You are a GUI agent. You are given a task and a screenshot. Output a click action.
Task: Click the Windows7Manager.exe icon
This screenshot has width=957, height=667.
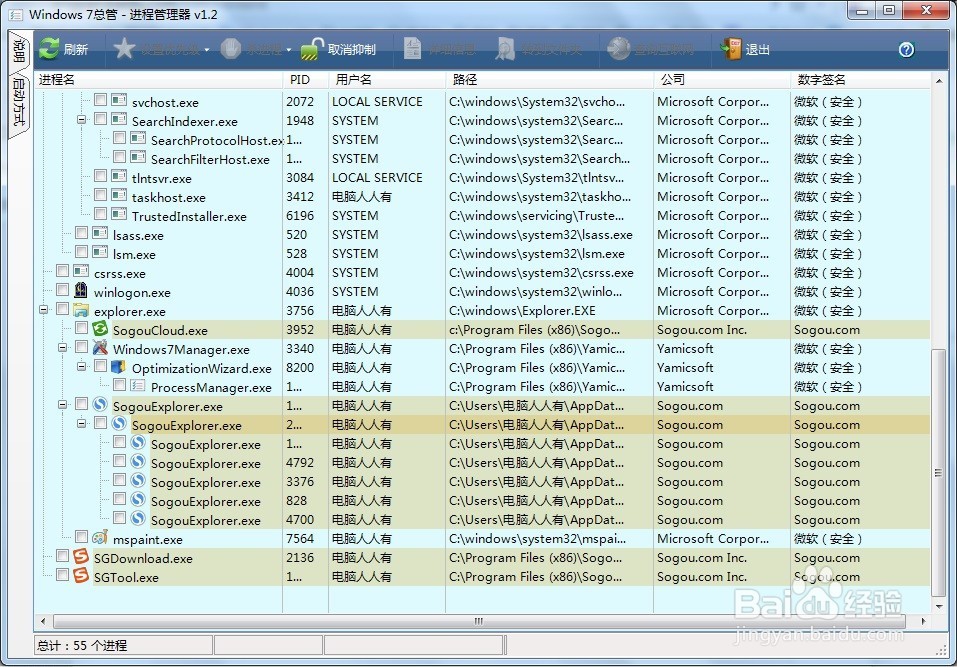pos(100,348)
